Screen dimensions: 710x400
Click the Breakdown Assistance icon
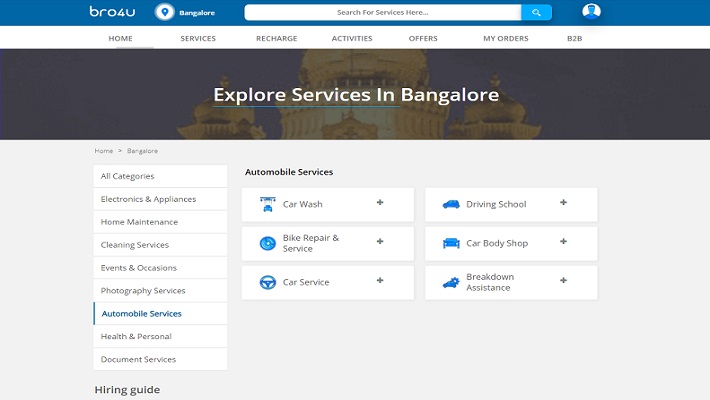click(451, 282)
